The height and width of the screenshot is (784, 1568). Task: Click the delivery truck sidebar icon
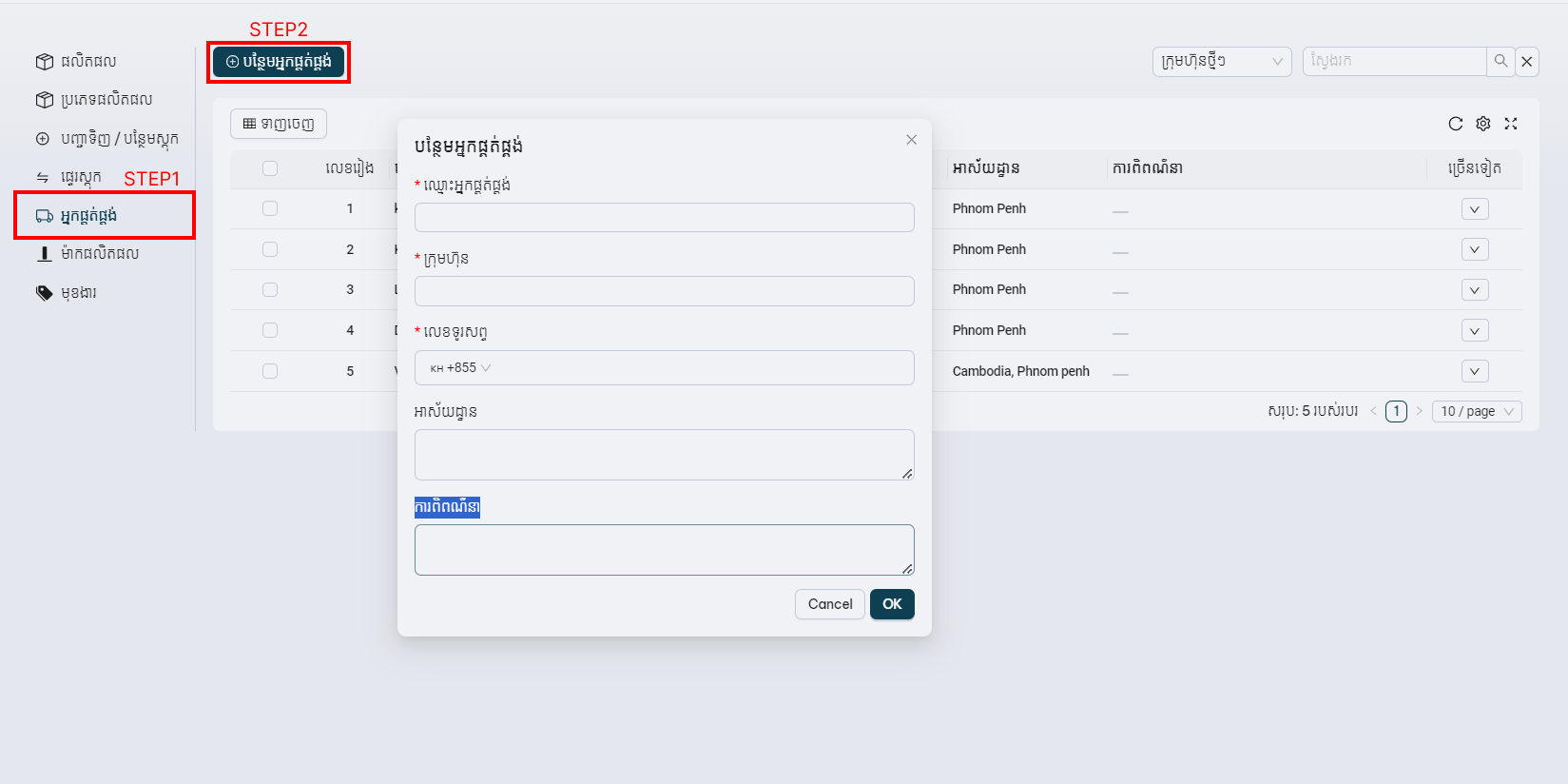pyautogui.click(x=44, y=216)
